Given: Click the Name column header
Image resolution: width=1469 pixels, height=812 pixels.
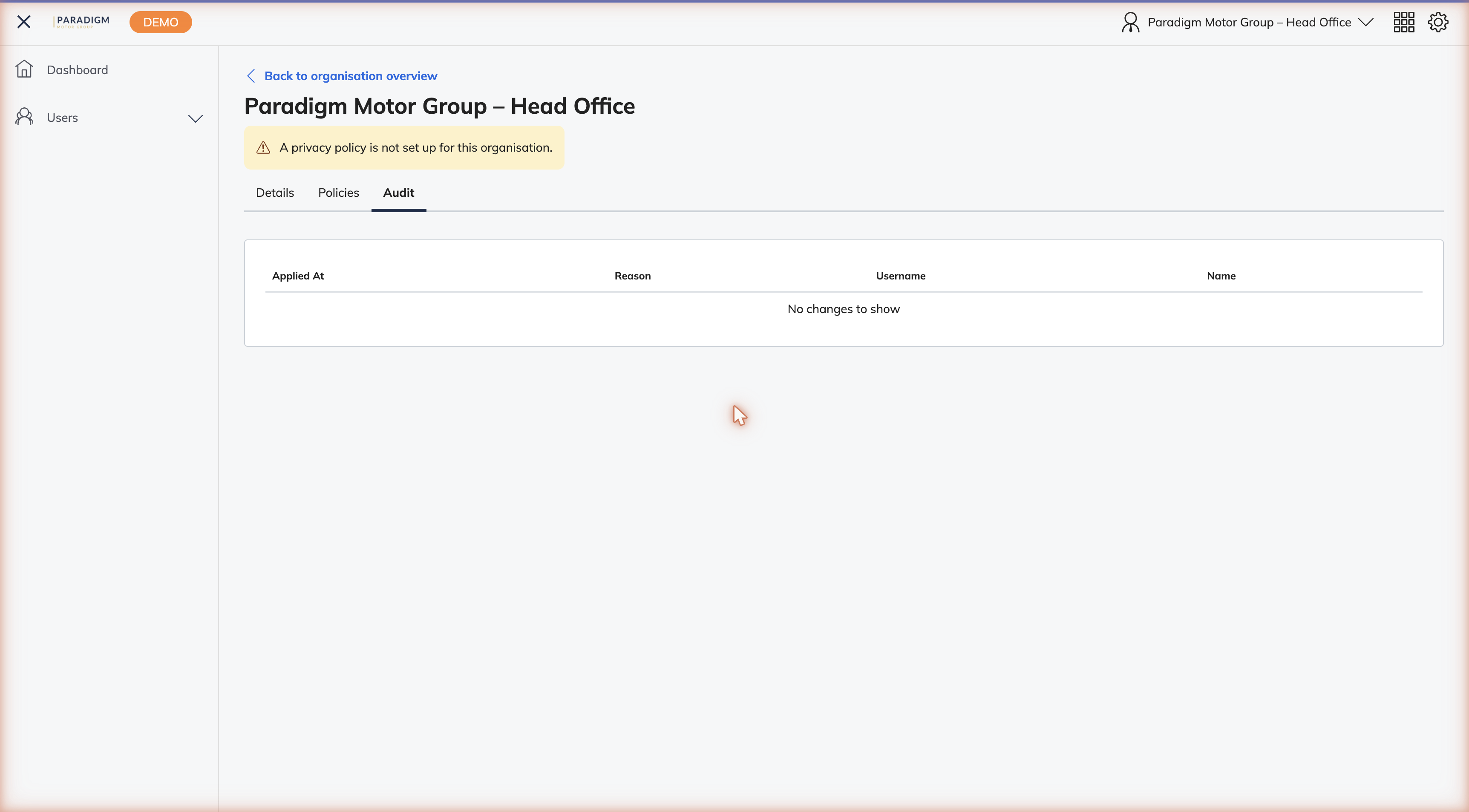Looking at the screenshot, I should pyautogui.click(x=1221, y=276).
